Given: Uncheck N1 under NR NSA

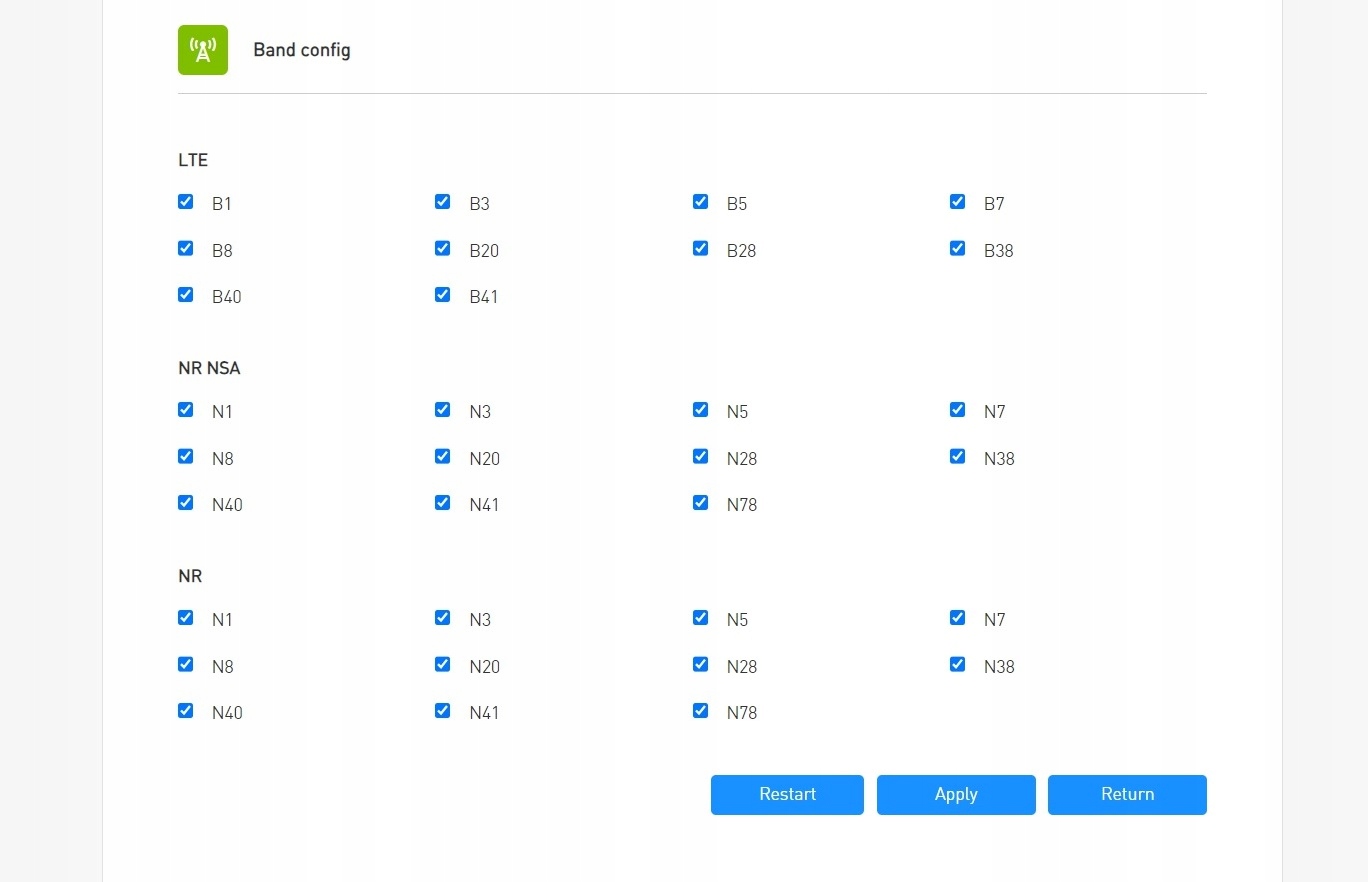Looking at the screenshot, I should 186,410.
